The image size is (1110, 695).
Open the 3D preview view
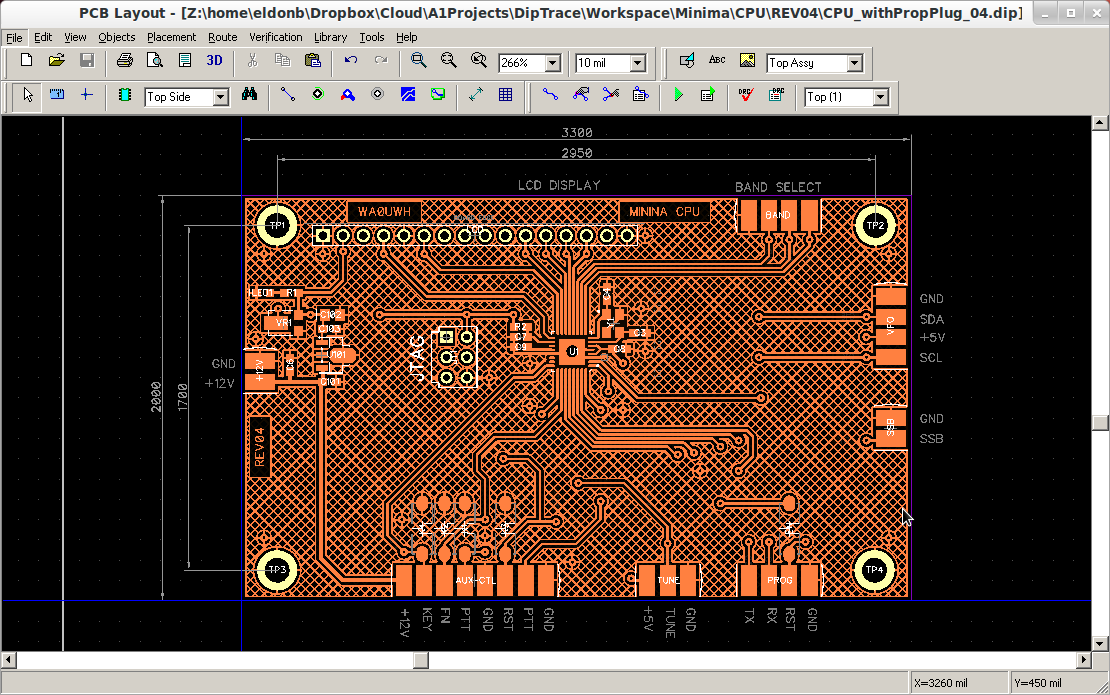(215, 61)
